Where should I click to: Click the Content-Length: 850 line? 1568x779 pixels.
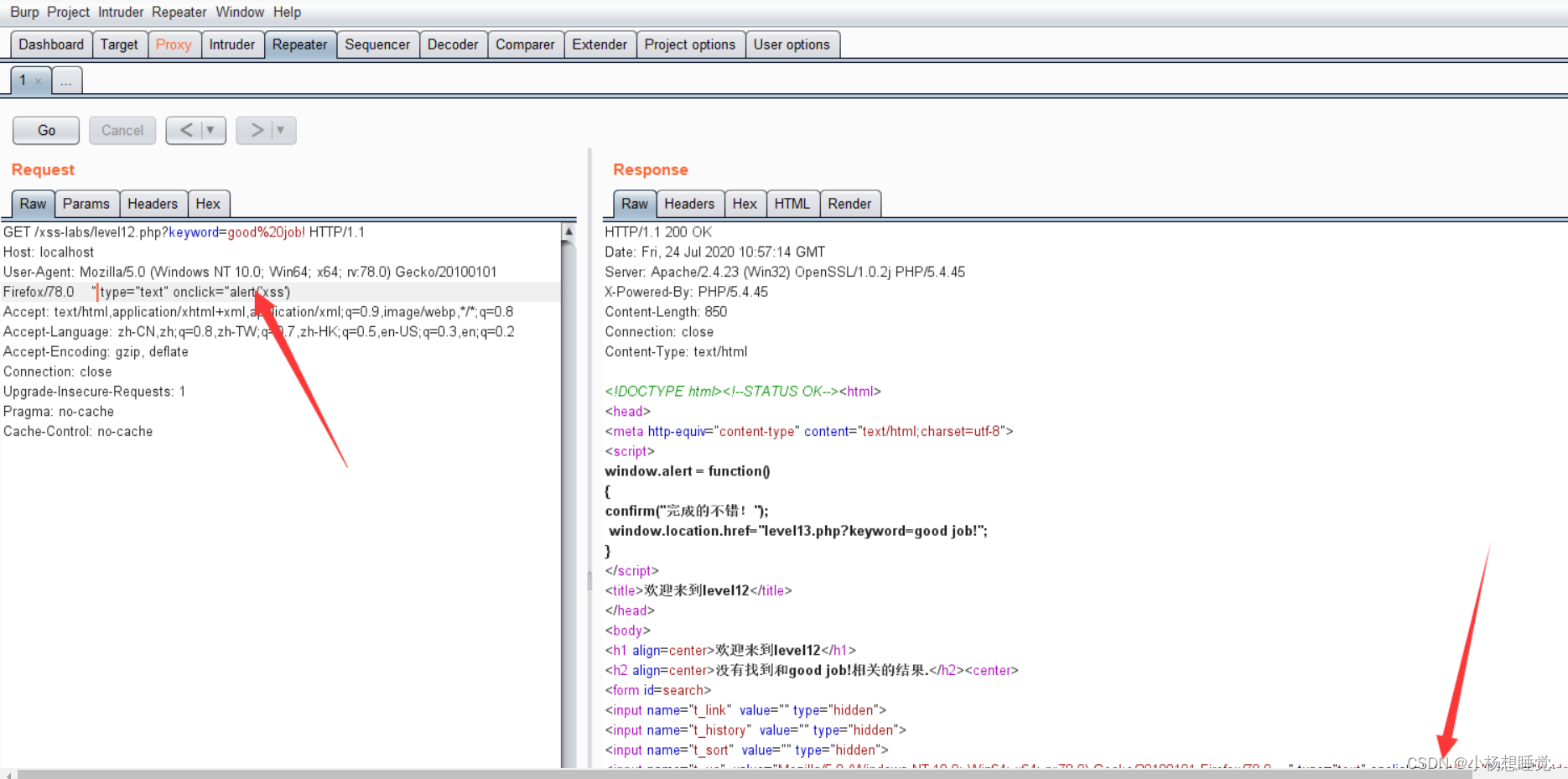(666, 313)
